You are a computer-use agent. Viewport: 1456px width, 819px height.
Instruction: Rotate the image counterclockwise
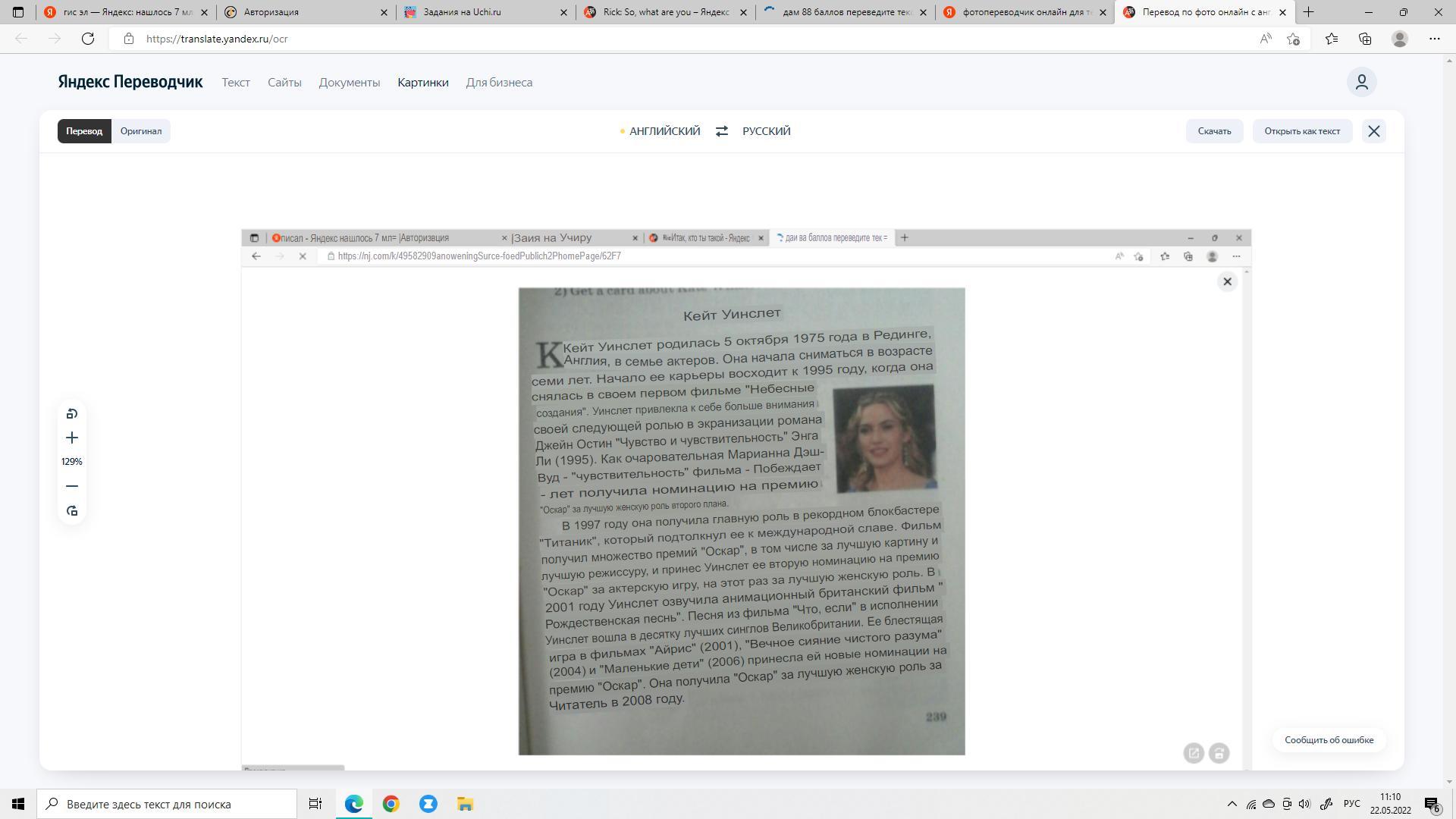coord(72,414)
